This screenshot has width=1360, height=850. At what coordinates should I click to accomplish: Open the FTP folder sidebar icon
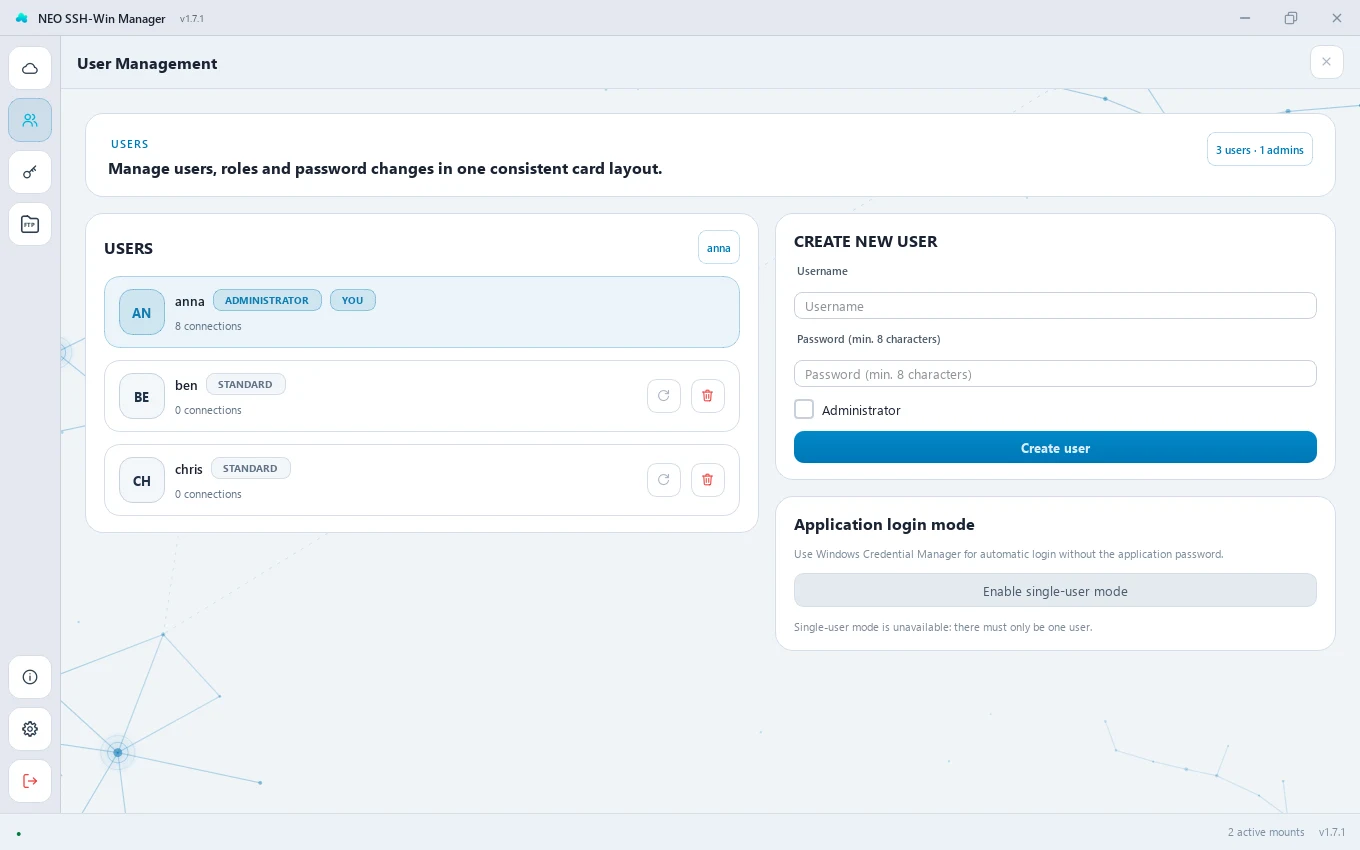coord(30,224)
